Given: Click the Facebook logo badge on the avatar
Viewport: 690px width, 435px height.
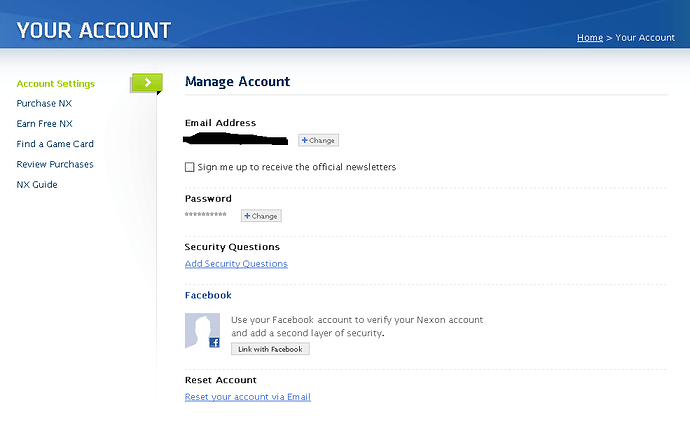Looking at the screenshot, I should (214, 342).
